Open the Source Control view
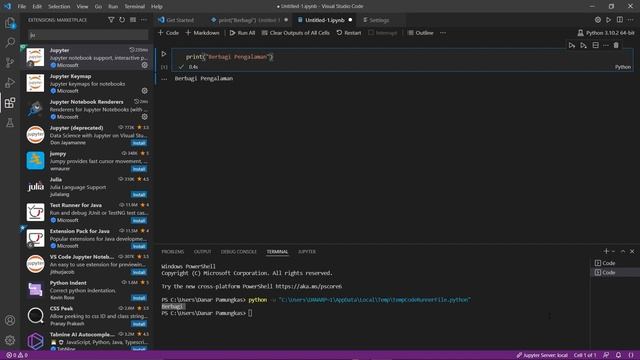This screenshot has height=360, width=640. 10,62
